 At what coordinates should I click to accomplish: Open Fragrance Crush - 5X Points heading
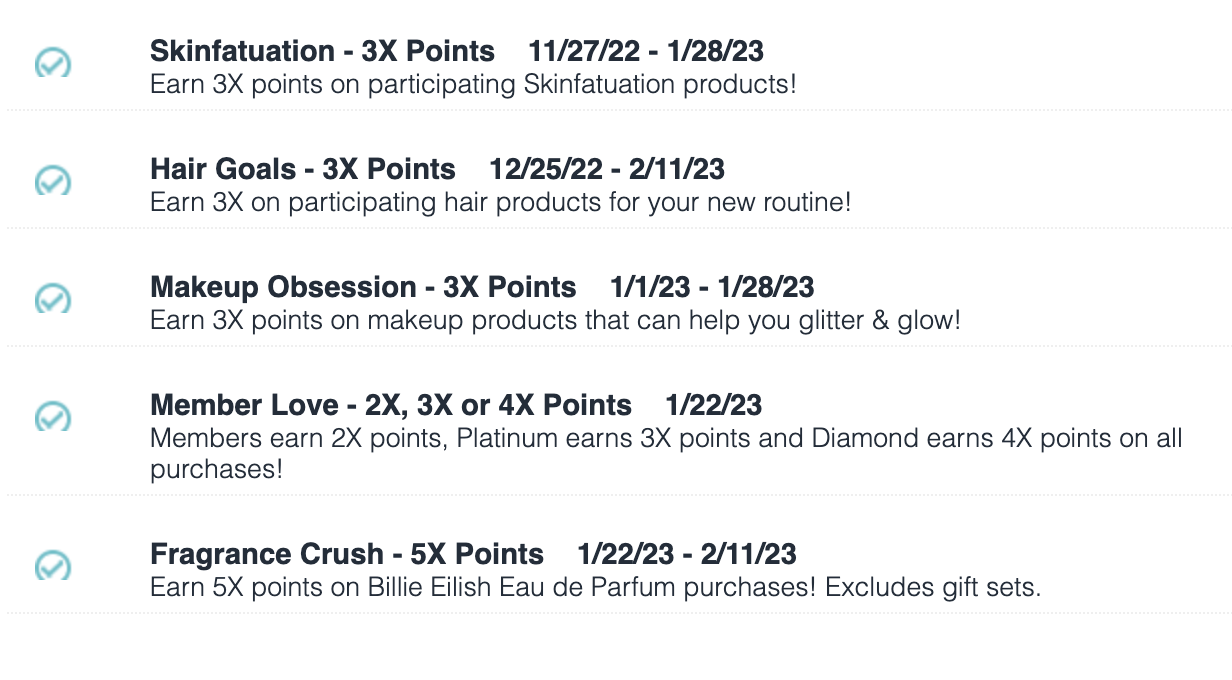coord(347,554)
